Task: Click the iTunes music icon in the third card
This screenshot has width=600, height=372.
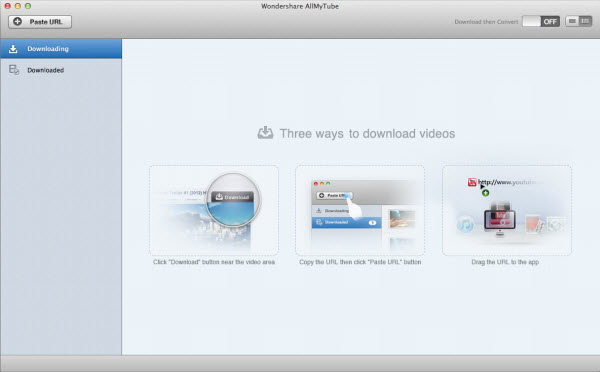Action: [x=465, y=224]
